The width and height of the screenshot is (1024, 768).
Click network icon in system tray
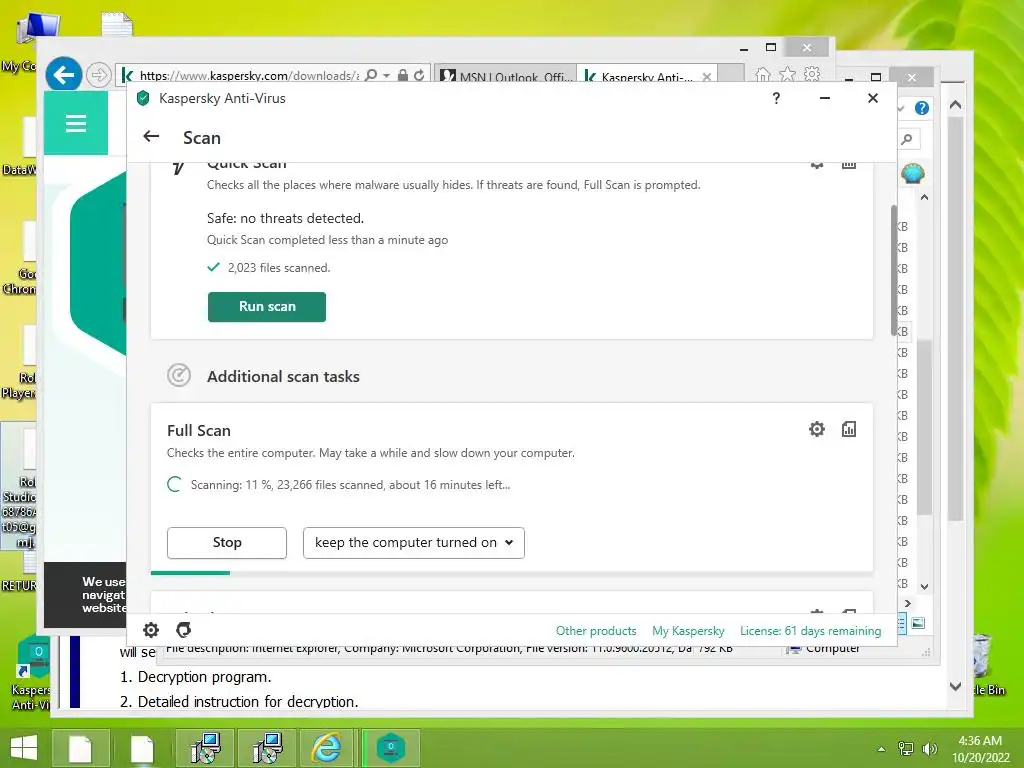point(906,749)
